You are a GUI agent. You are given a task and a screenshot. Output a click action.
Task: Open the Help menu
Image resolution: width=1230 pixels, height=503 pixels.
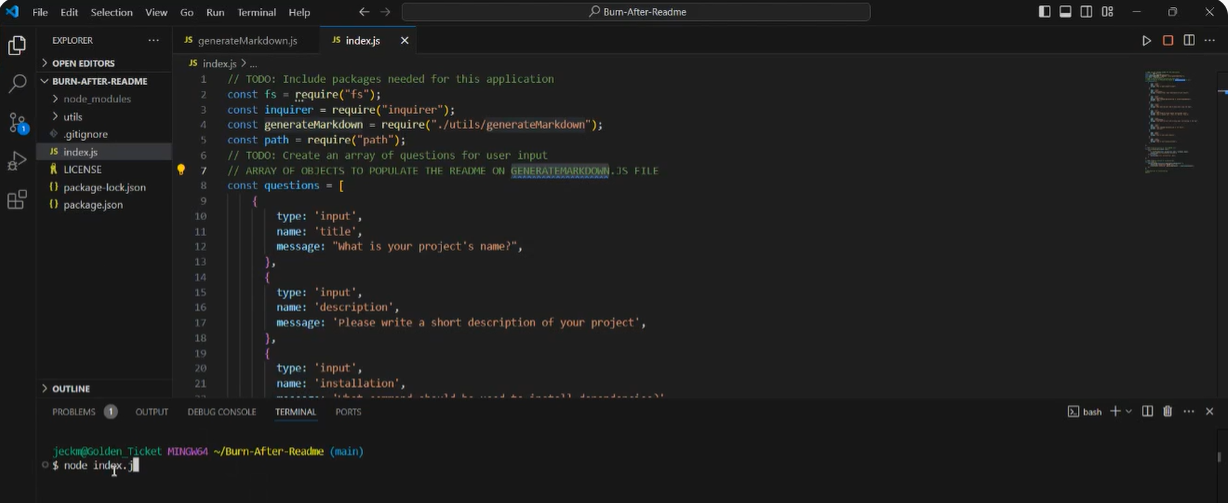pos(299,12)
